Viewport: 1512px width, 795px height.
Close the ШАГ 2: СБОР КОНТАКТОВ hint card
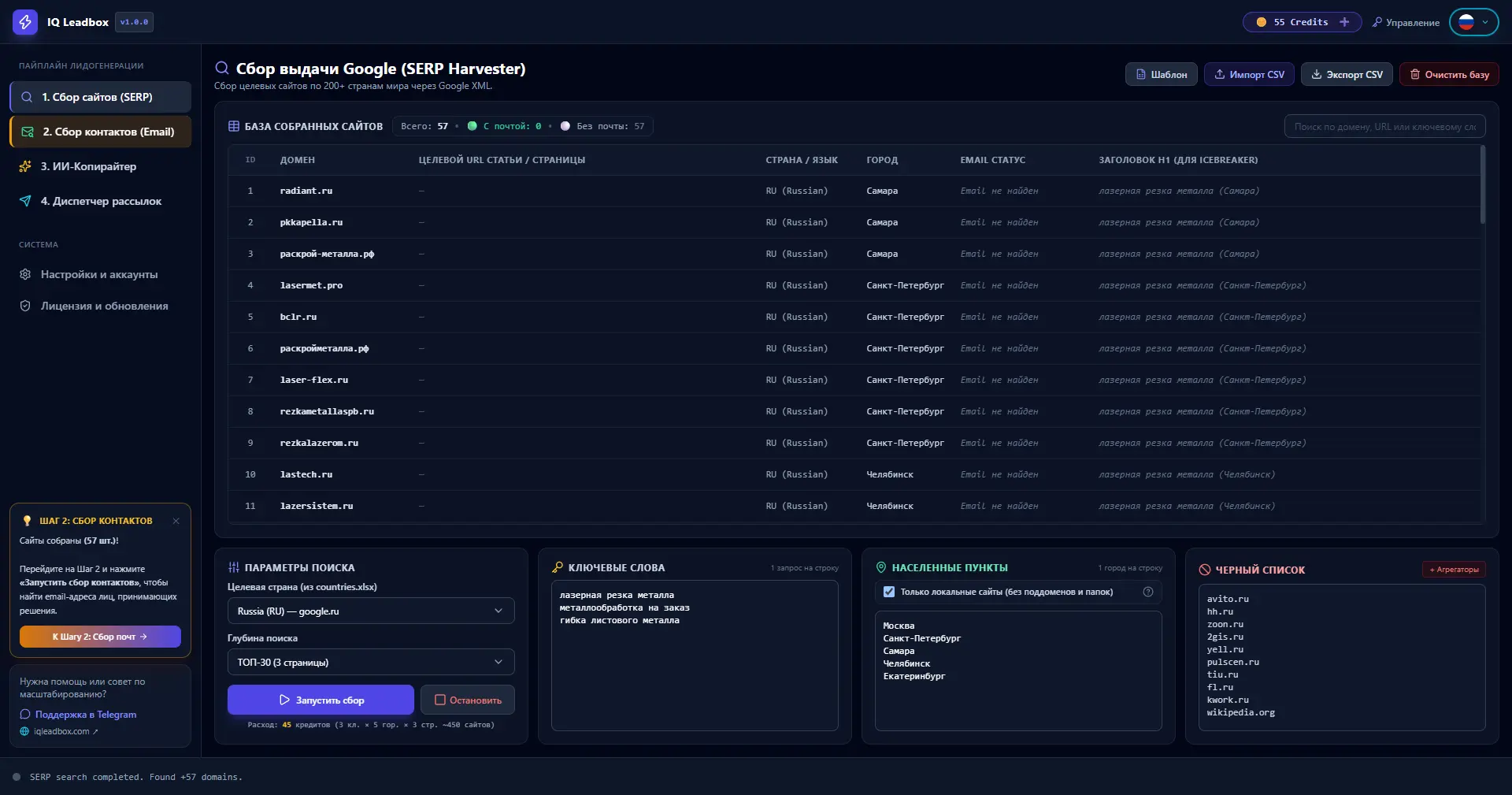(x=176, y=521)
